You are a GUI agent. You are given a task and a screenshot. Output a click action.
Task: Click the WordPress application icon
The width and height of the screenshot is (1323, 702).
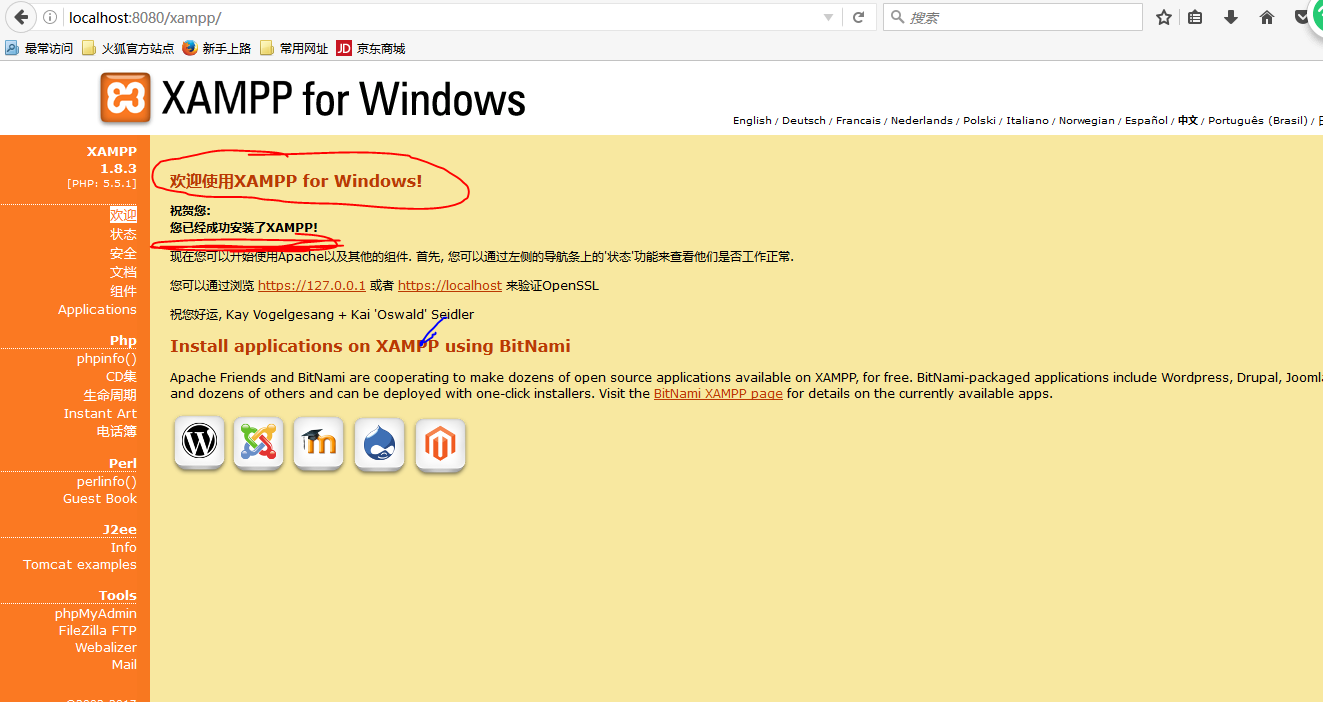click(199, 443)
